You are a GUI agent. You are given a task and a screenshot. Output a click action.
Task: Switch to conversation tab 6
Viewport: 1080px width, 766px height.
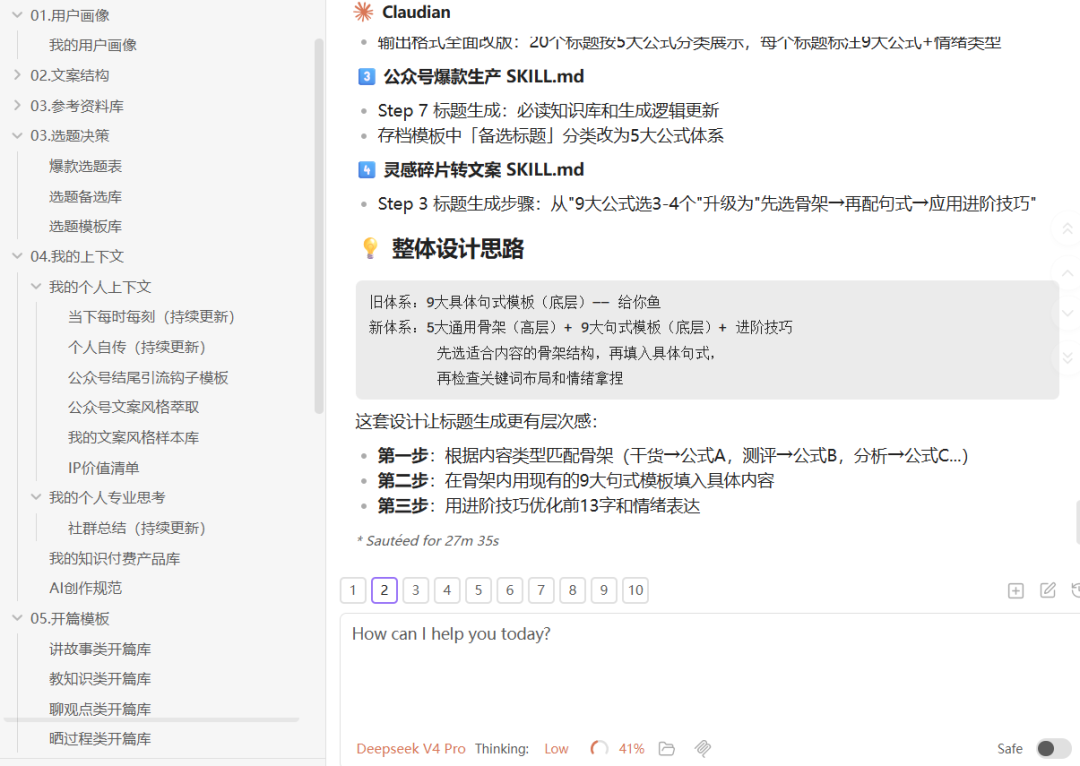tap(510, 590)
